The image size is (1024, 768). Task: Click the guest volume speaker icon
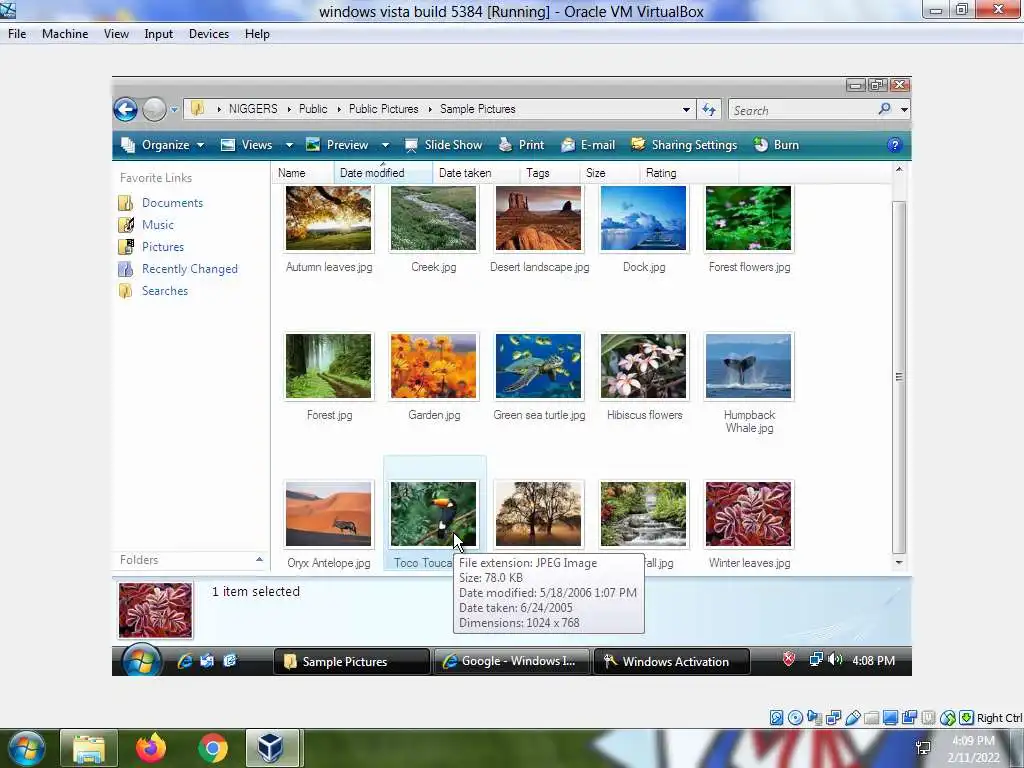835,660
